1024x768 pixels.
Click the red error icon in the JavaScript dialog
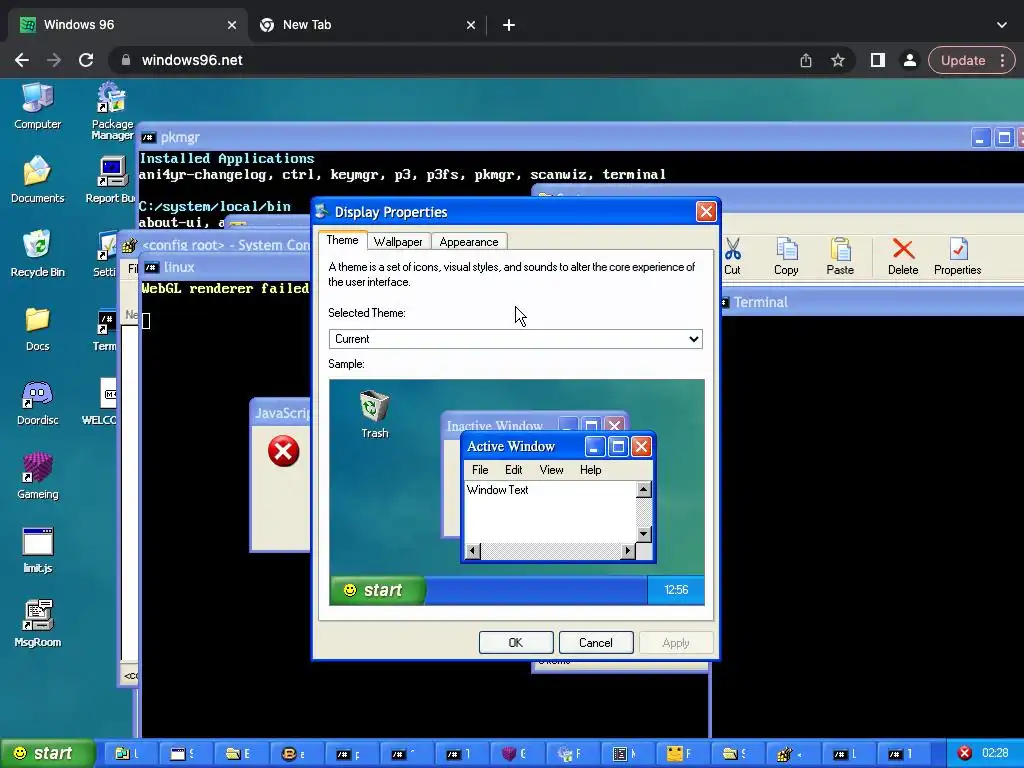[x=283, y=451]
